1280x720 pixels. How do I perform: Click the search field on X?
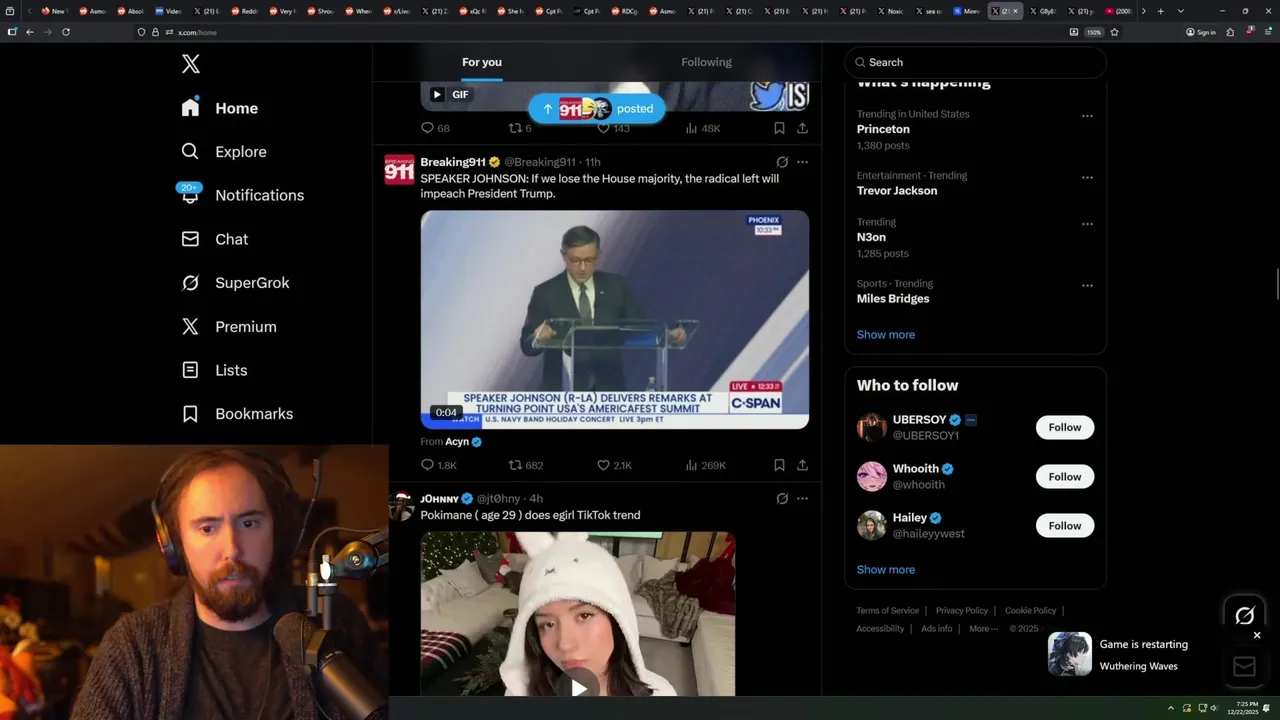[x=975, y=62]
